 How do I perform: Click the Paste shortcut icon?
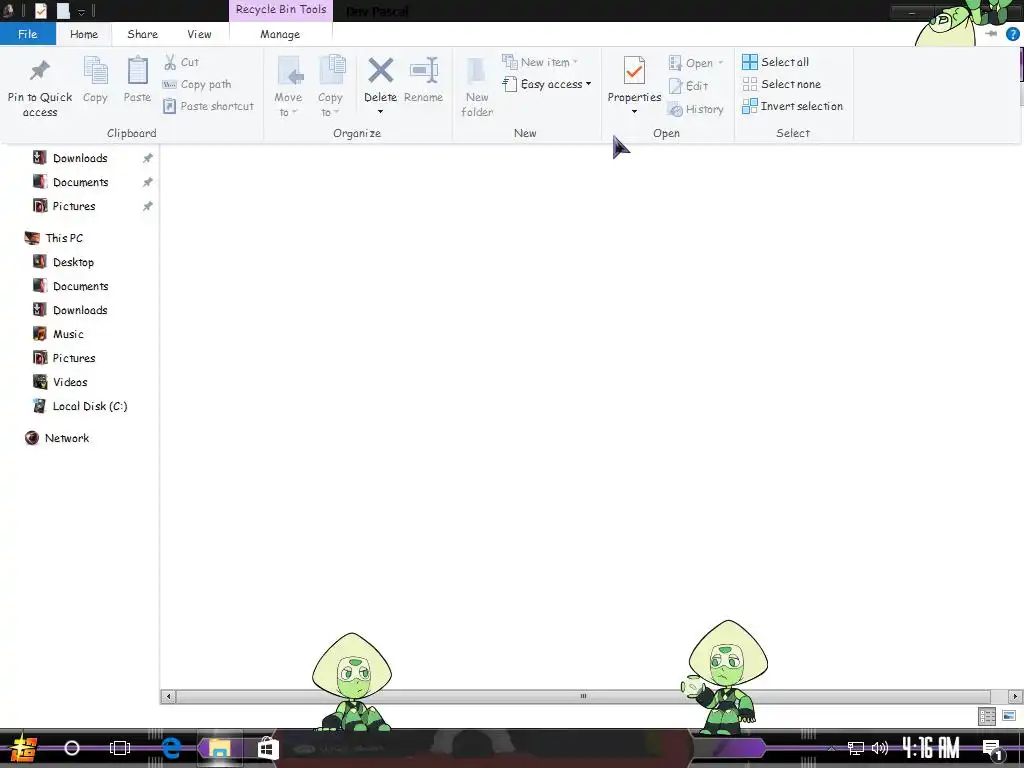[169, 106]
